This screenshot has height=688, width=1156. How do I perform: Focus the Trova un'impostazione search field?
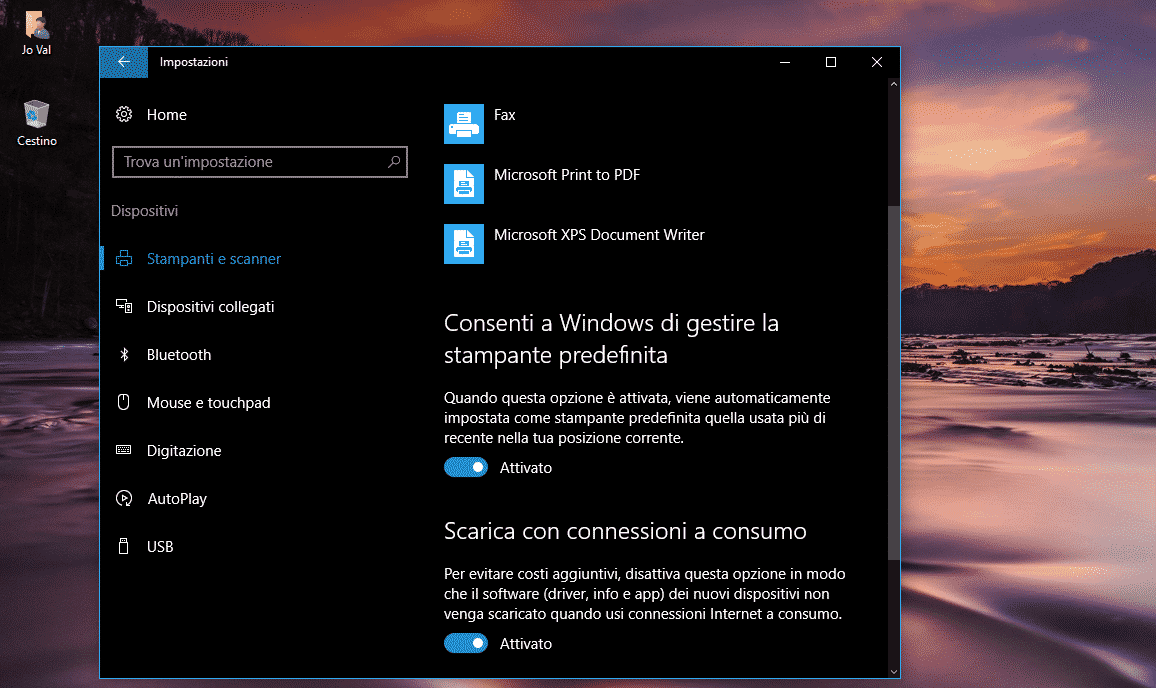[260, 161]
